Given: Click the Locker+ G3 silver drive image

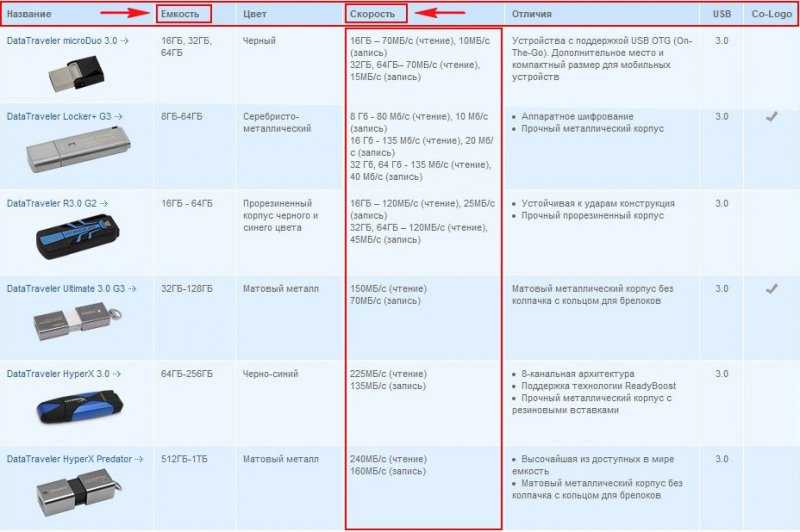Looking at the screenshot, I should 78,150.
